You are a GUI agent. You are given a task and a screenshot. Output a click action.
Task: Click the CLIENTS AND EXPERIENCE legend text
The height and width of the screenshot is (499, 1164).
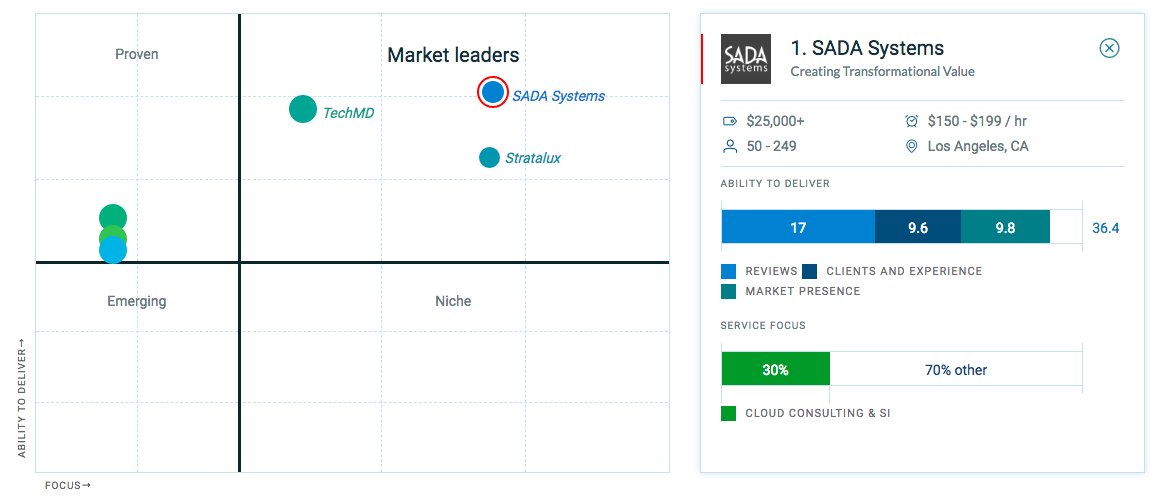(x=904, y=271)
